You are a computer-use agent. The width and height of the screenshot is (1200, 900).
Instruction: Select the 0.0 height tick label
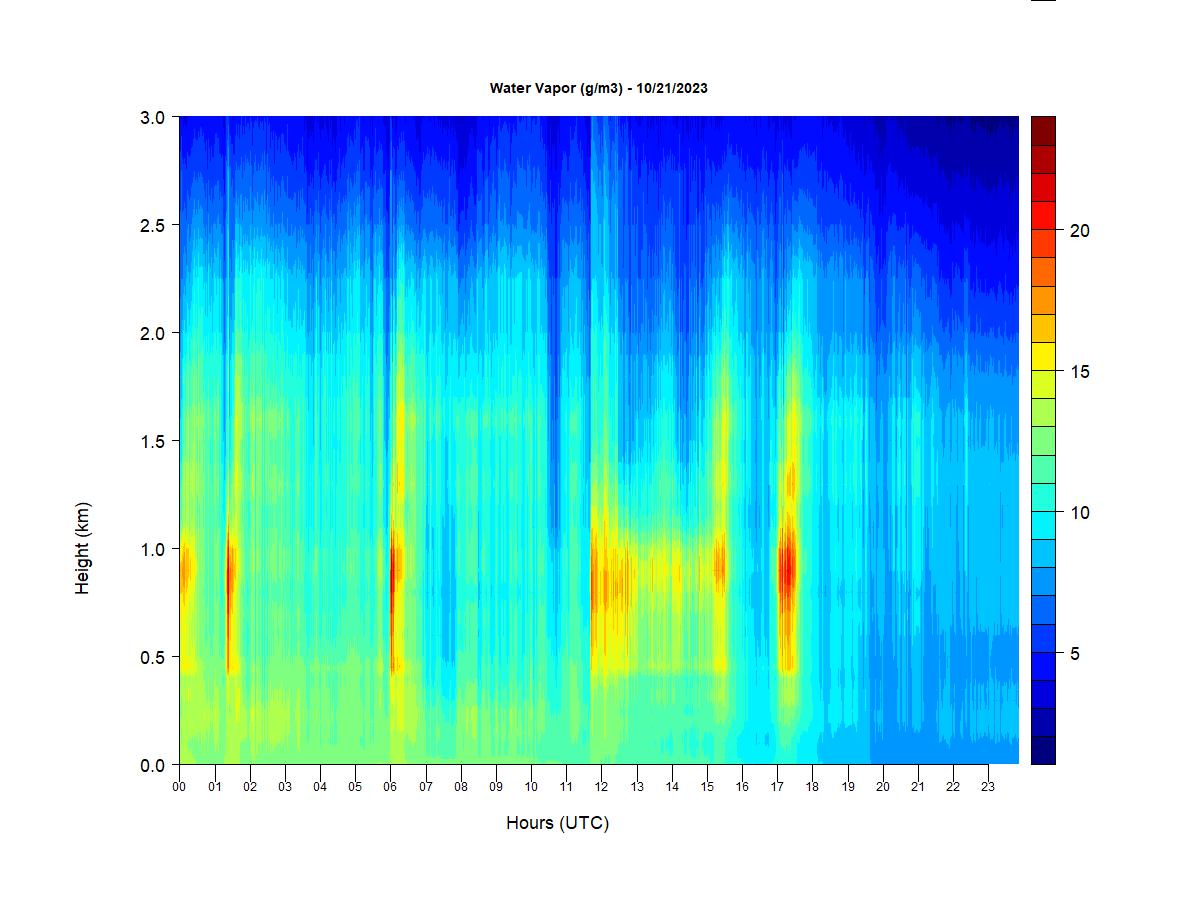pos(153,765)
